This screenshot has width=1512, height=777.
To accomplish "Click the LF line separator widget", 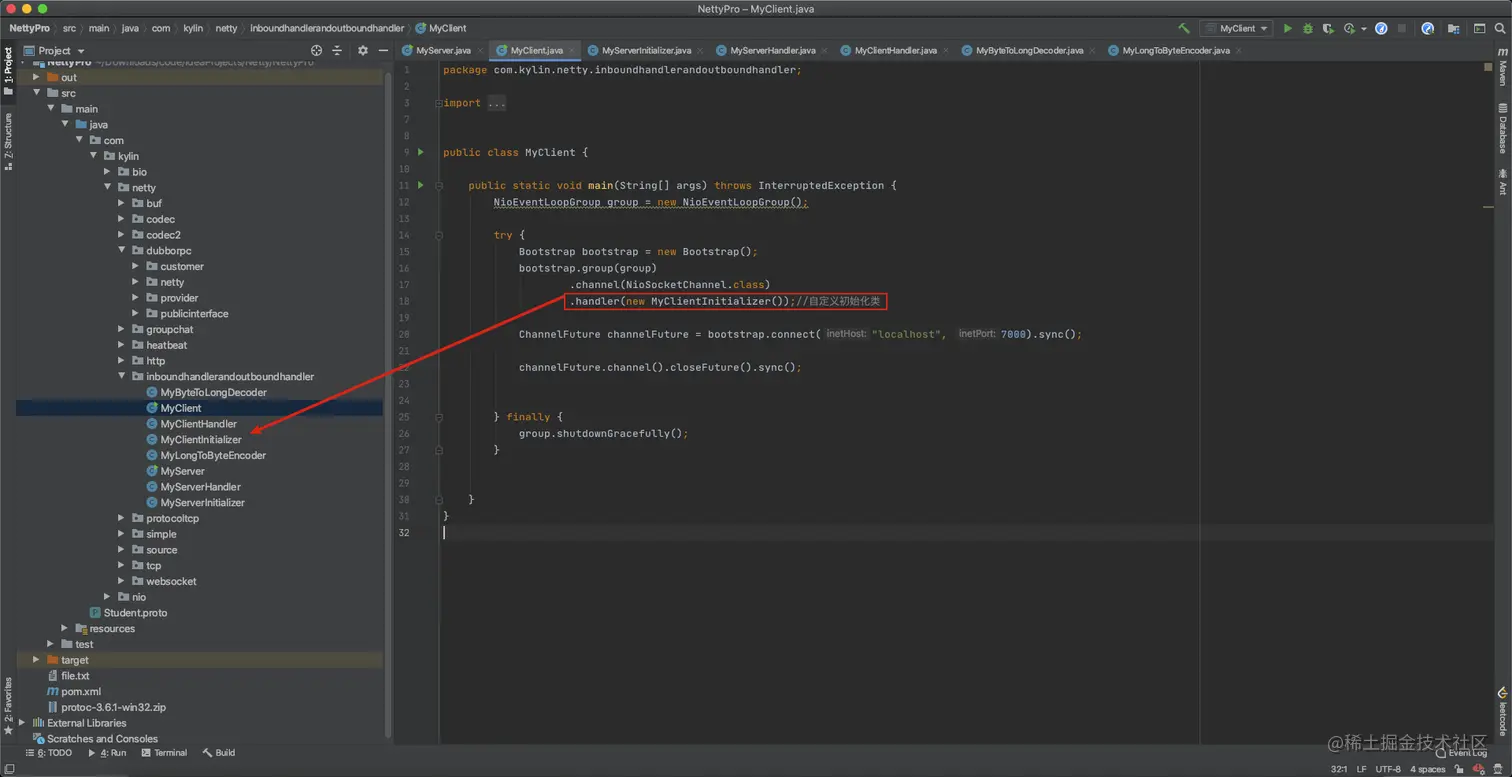I will click(1361, 769).
